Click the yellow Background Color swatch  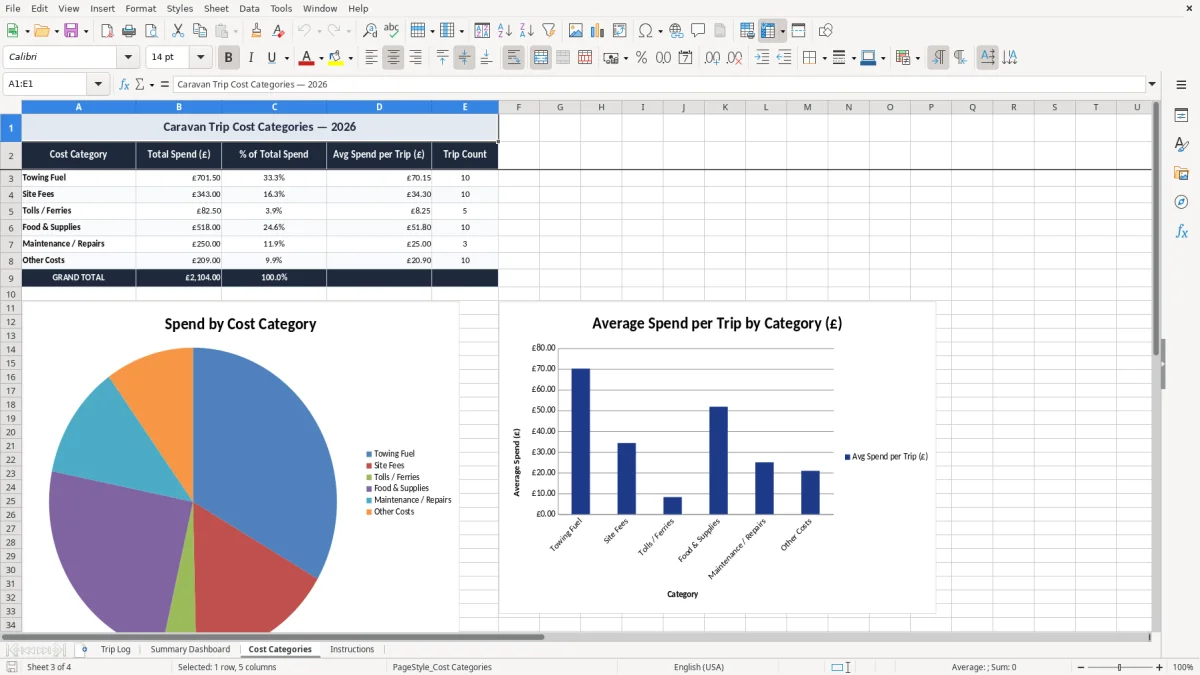pos(336,58)
